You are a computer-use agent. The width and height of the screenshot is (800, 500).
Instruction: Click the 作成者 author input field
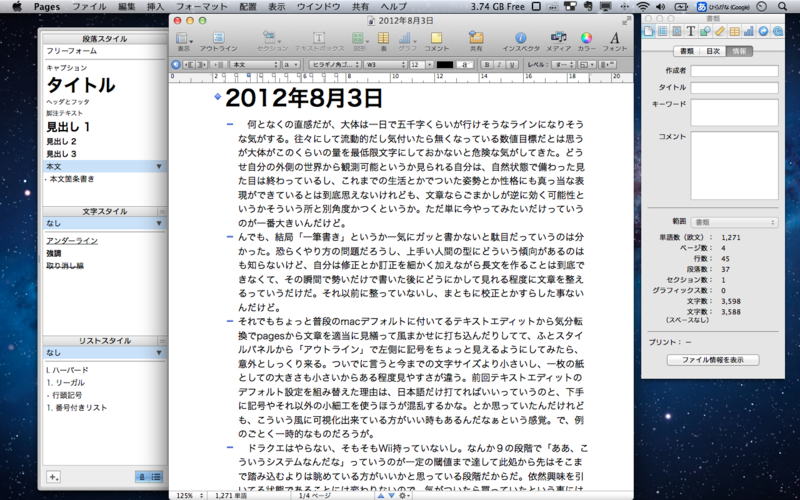pyautogui.click(x=734, y=71)
